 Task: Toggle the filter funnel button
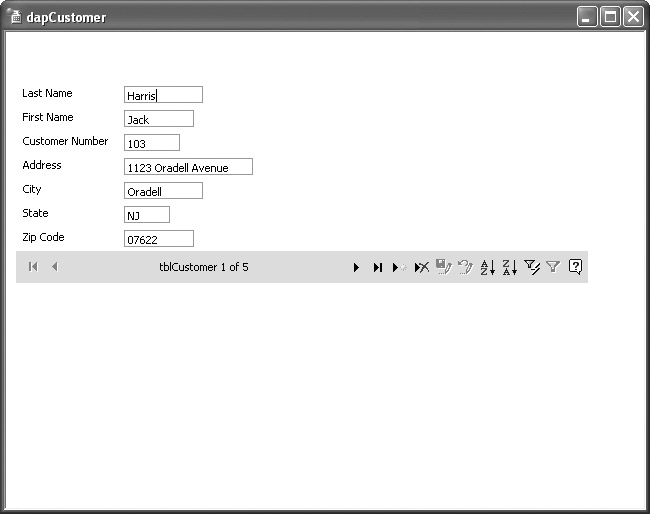pyautogui.click(x=553, y=267)
